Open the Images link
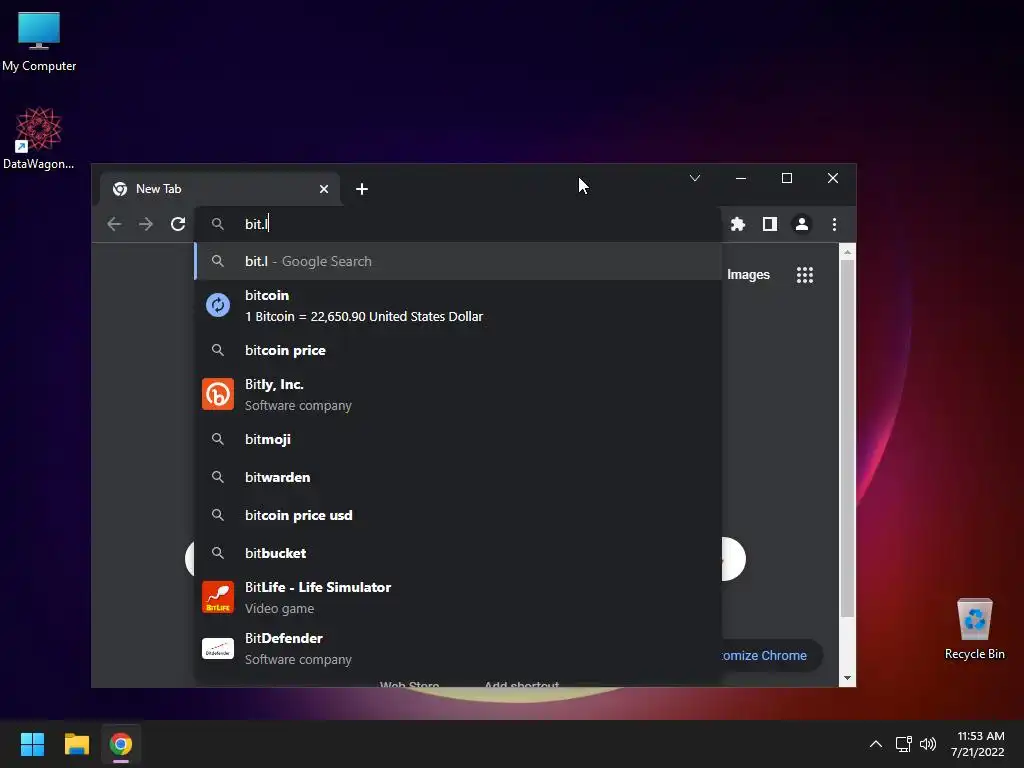1024x768 pixels. pyautogui.click(x=748, y=274)
